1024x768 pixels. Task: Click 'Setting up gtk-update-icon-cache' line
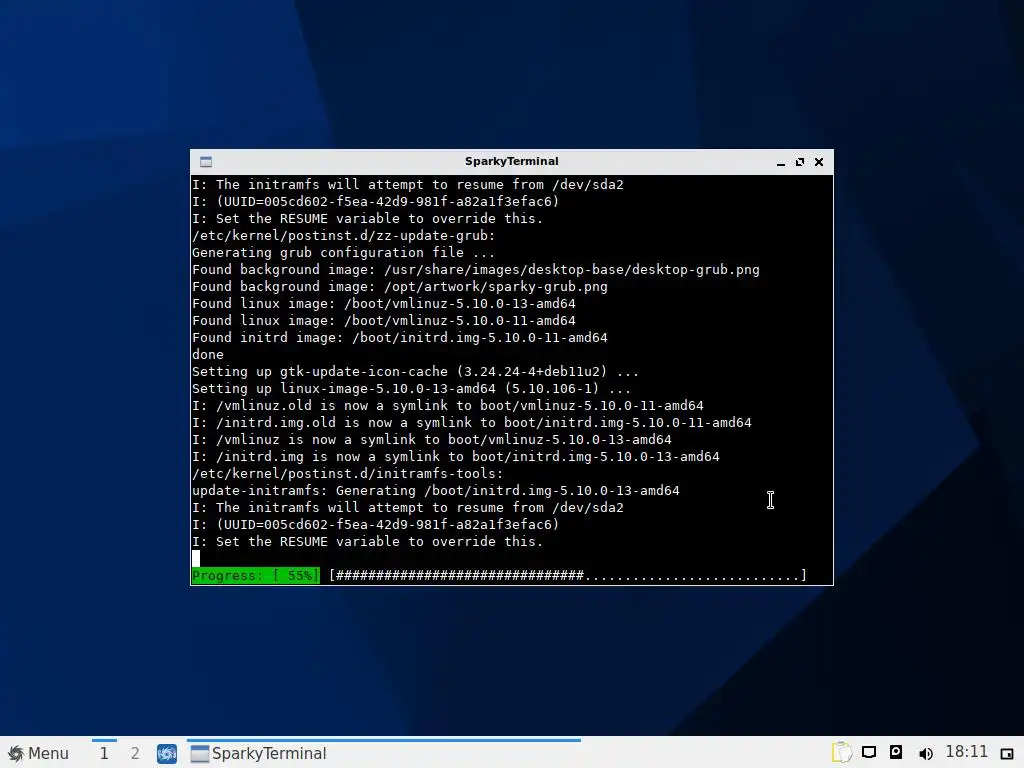pos(415,372)
